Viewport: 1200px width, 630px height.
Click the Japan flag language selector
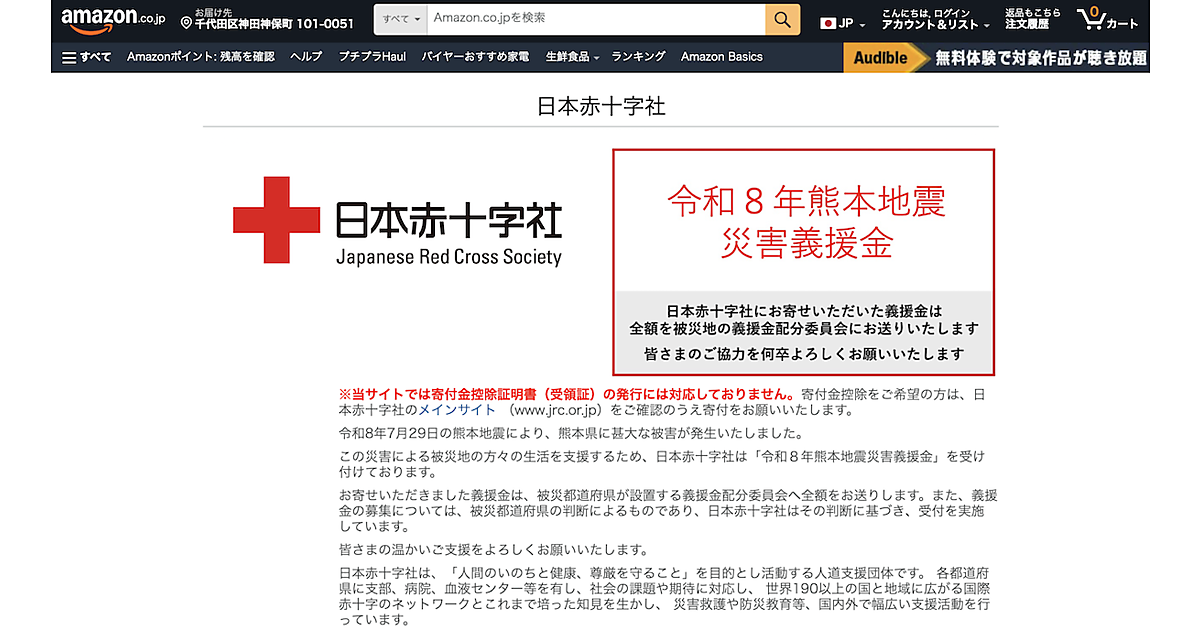(842, 23)
